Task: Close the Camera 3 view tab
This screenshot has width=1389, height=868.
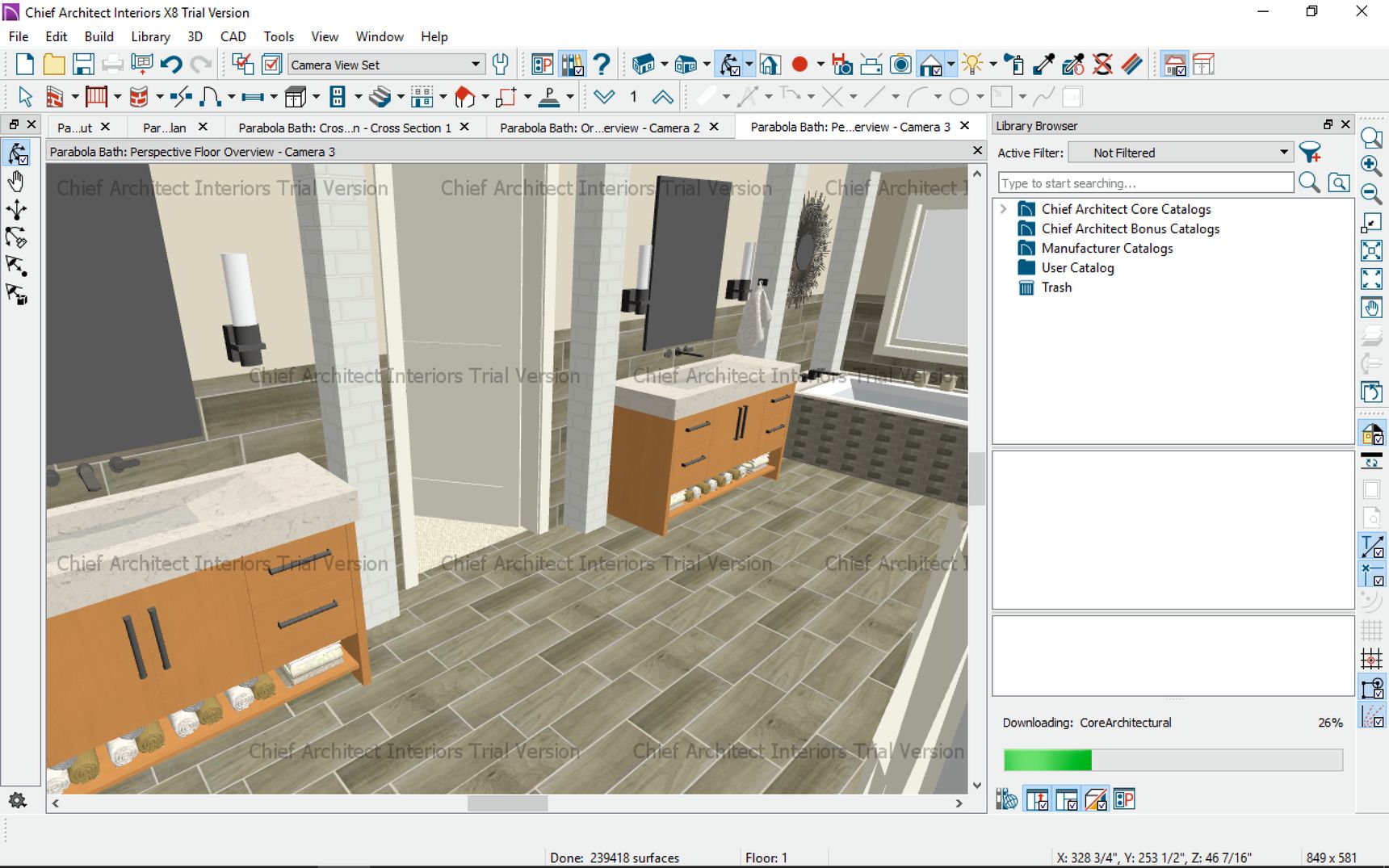Action: click(964, 126)
